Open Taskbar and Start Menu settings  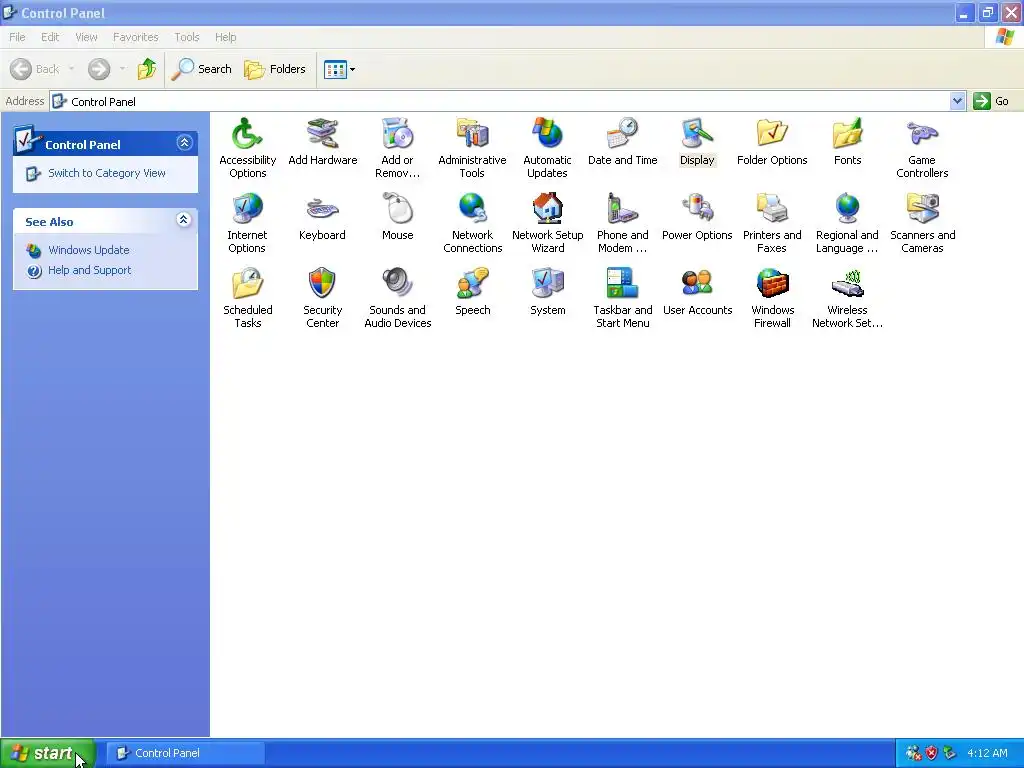pyautogui.click(x=622, y=298)
